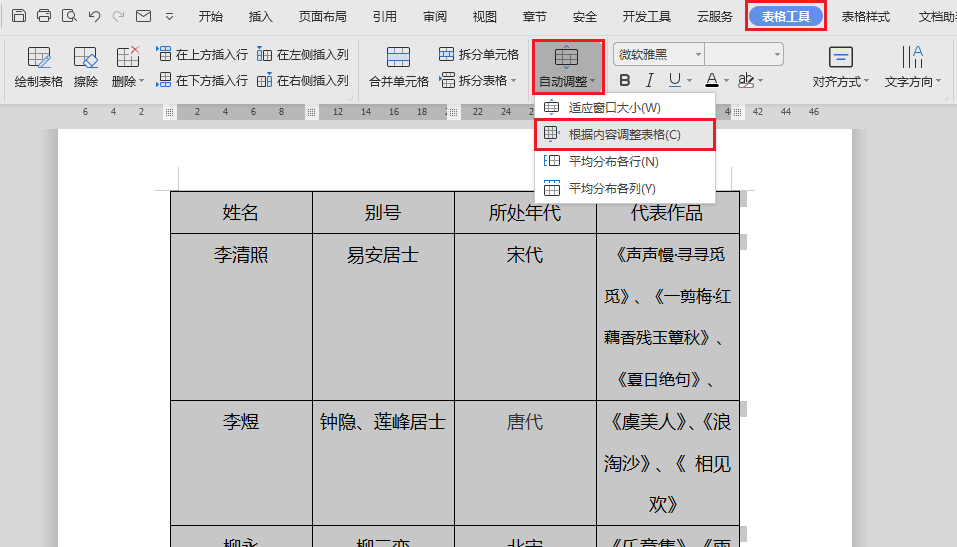Expand underline style arrow

click(x=689, y=81)
